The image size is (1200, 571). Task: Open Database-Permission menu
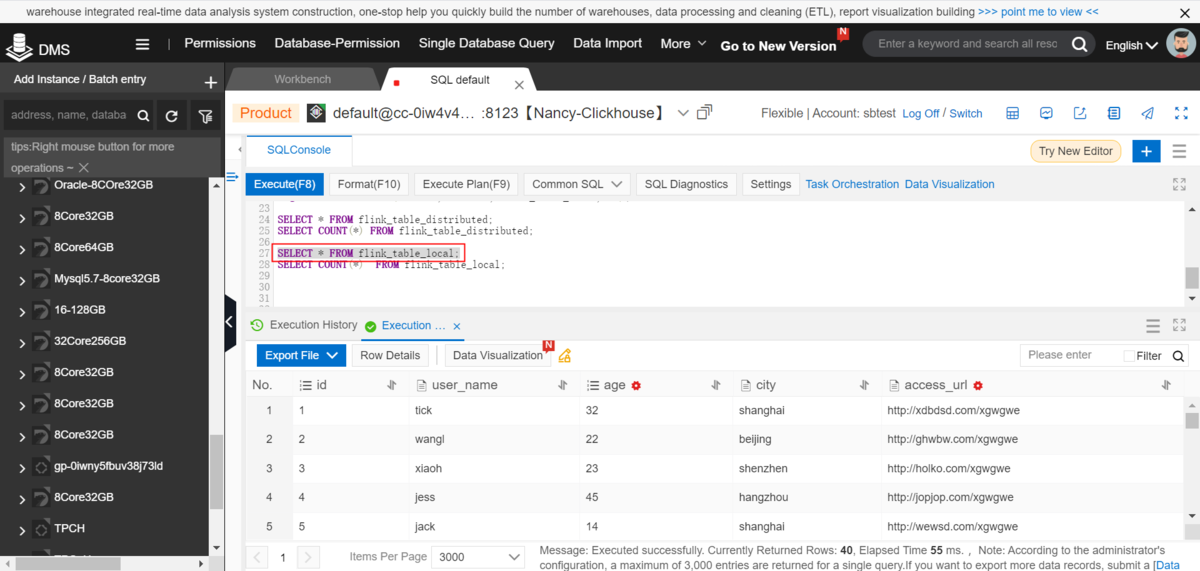pyautogui.click(x=337, y=44)
